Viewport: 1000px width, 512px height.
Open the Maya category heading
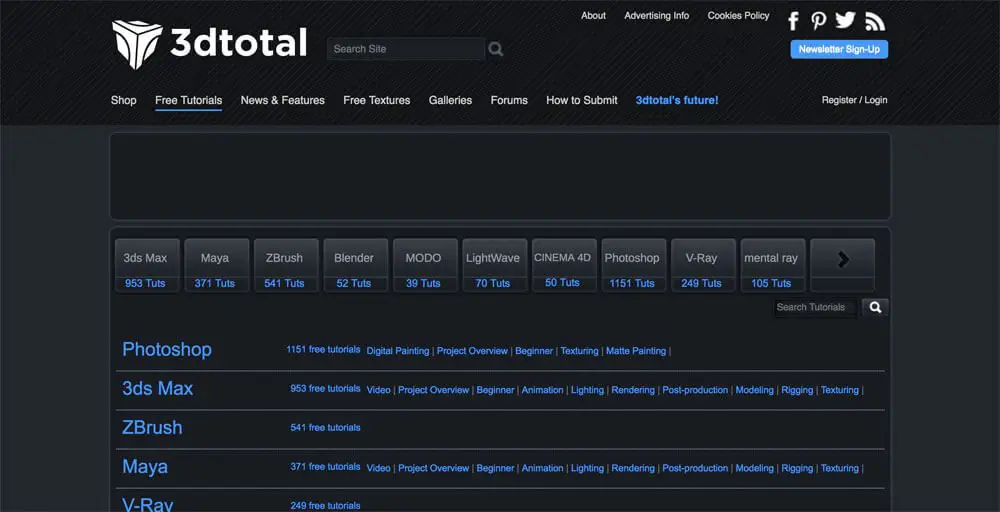[x=145, y=467]
